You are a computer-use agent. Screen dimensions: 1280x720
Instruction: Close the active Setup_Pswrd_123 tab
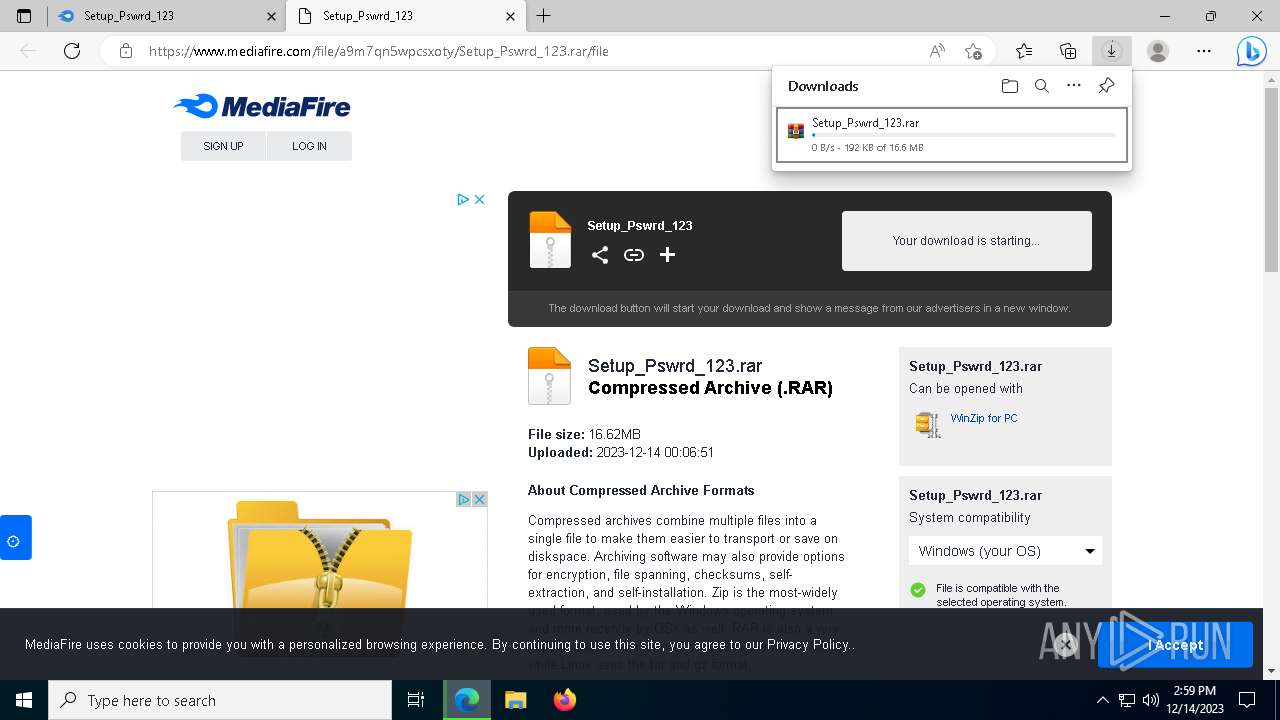click(x=510, y=16)
